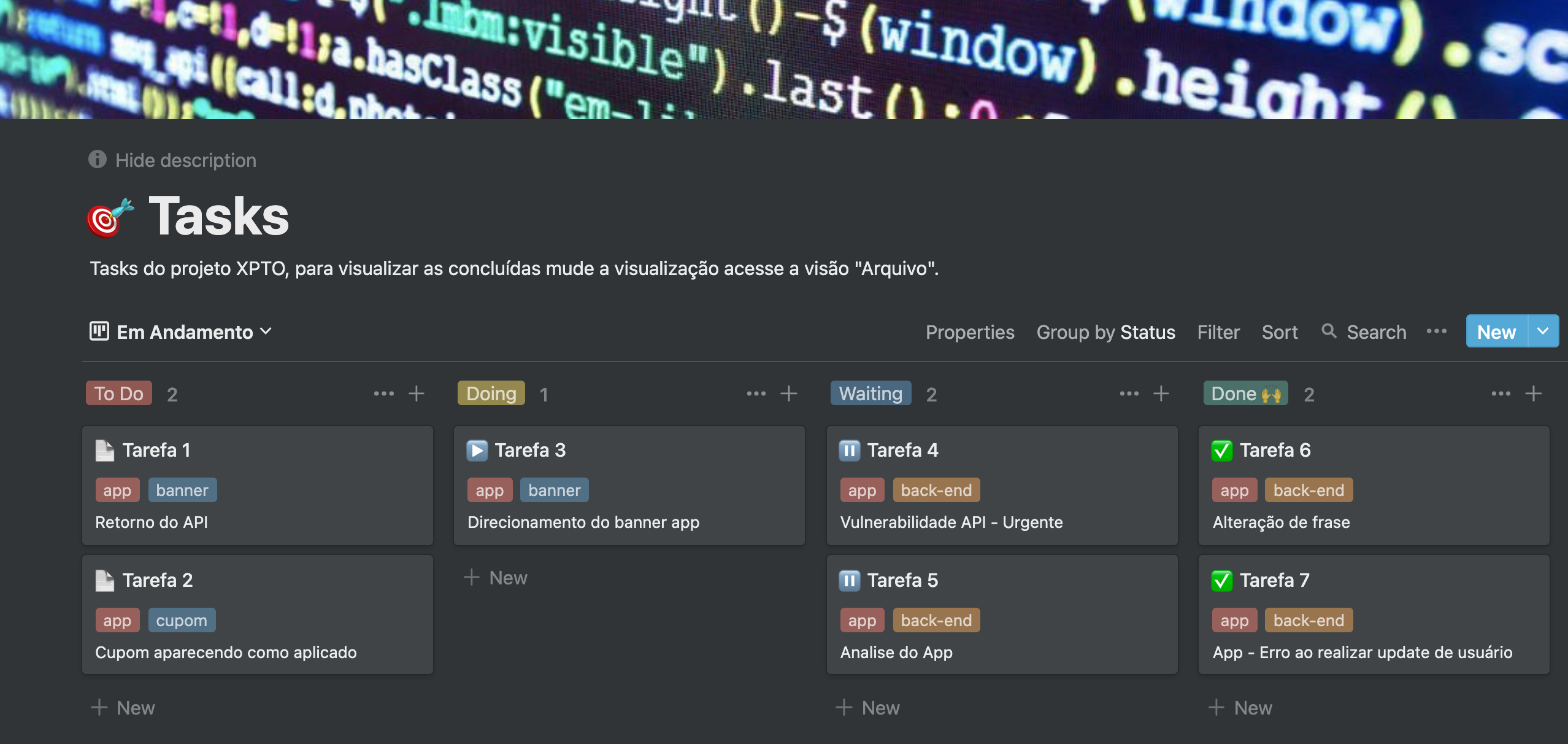Add New card below the To Do column
This screenshot has height=744, width=1568.
[x=123, y=708]
